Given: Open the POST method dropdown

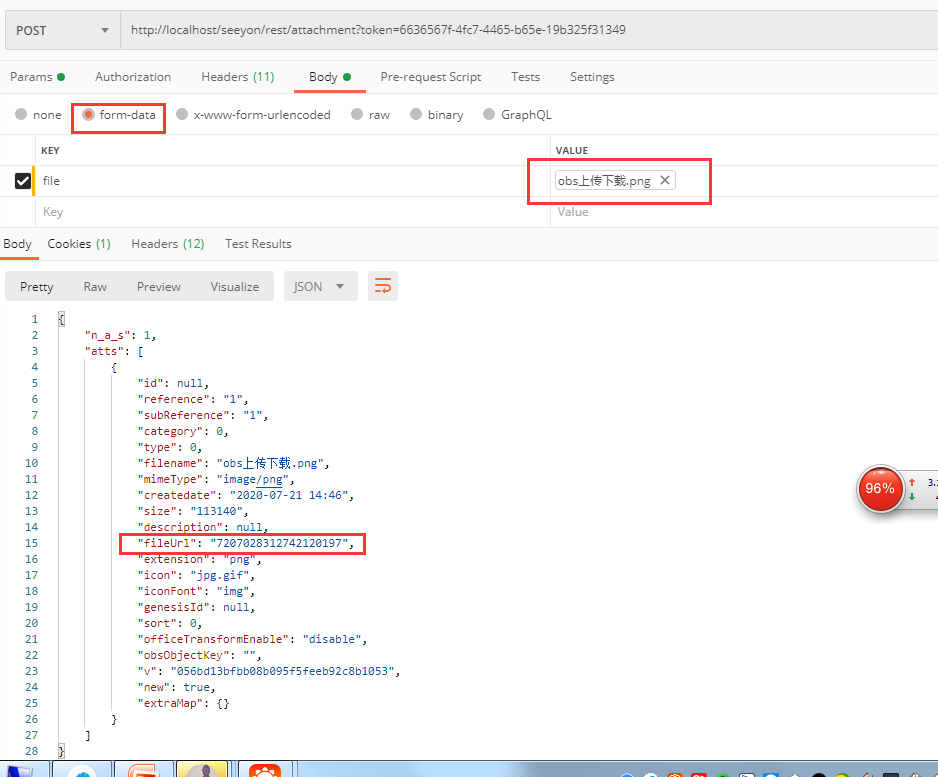Looking at the screenshot, I should [x=62, y=30].
